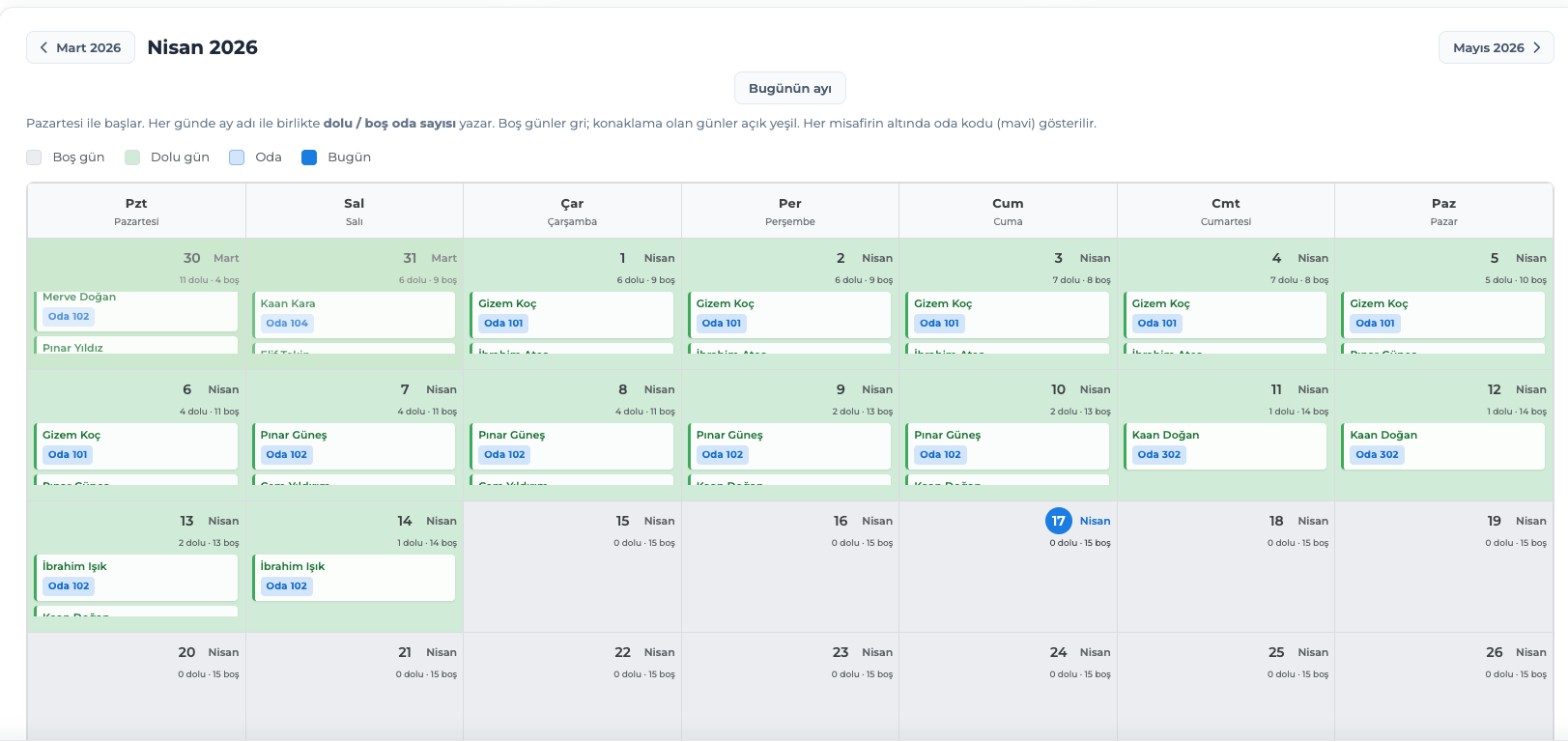The image size is (1568, 742).
Task: Click the blue Bugün legend swatch
Action: pyautogui.click(x=309, y=157)
